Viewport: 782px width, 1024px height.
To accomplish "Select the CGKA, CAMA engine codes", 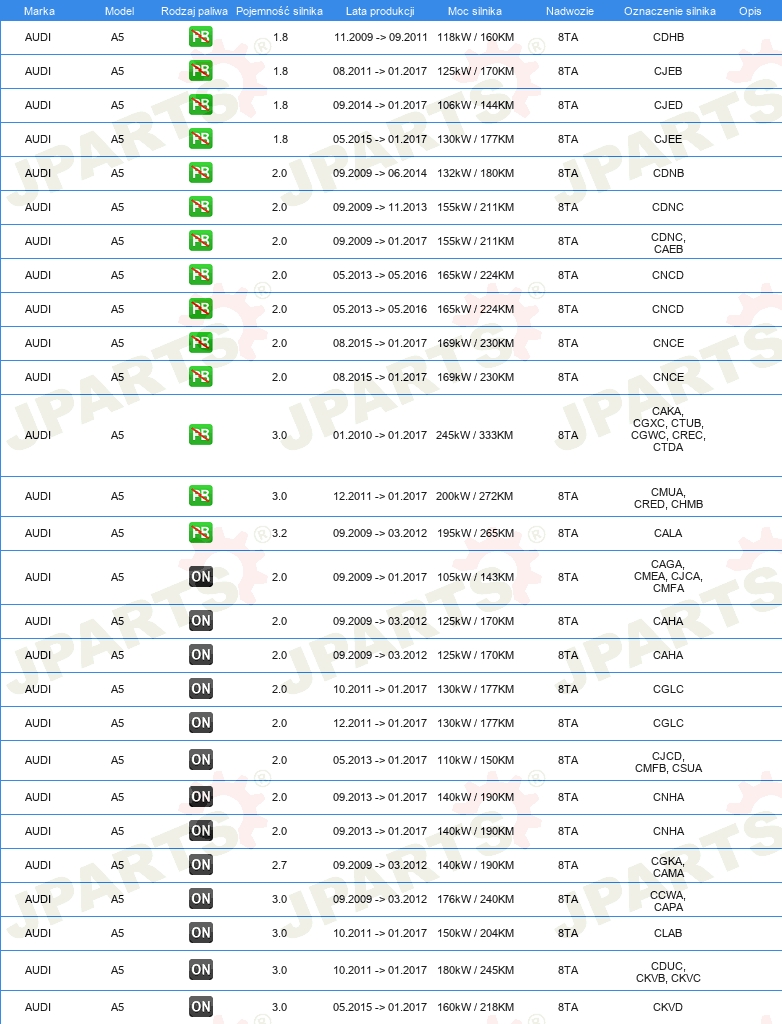I will [668, 867].
